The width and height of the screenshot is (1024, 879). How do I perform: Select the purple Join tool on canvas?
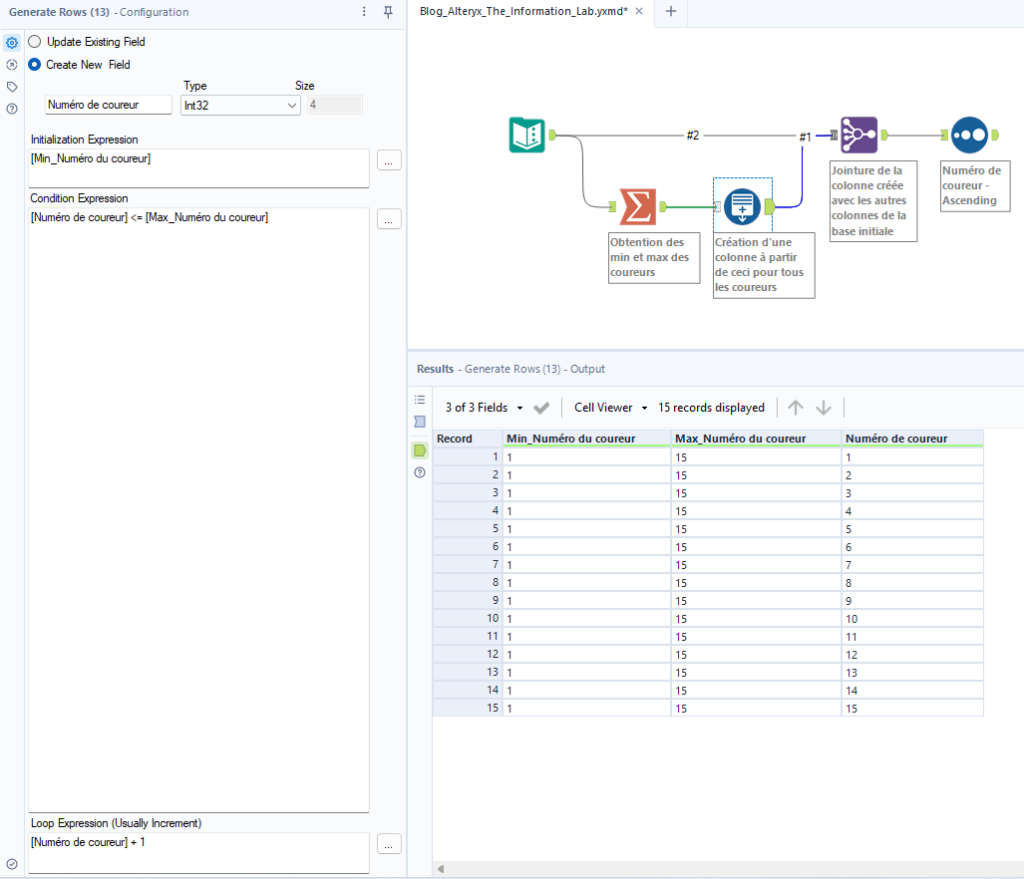[x=859, y=135]
